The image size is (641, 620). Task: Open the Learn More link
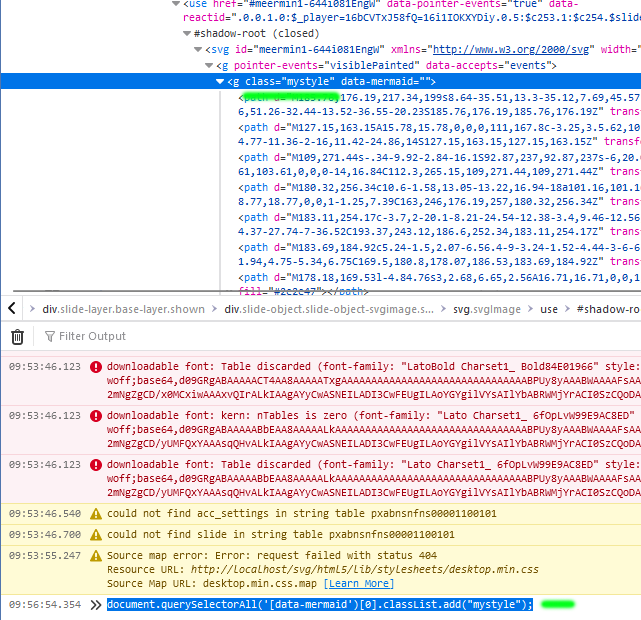358,584
